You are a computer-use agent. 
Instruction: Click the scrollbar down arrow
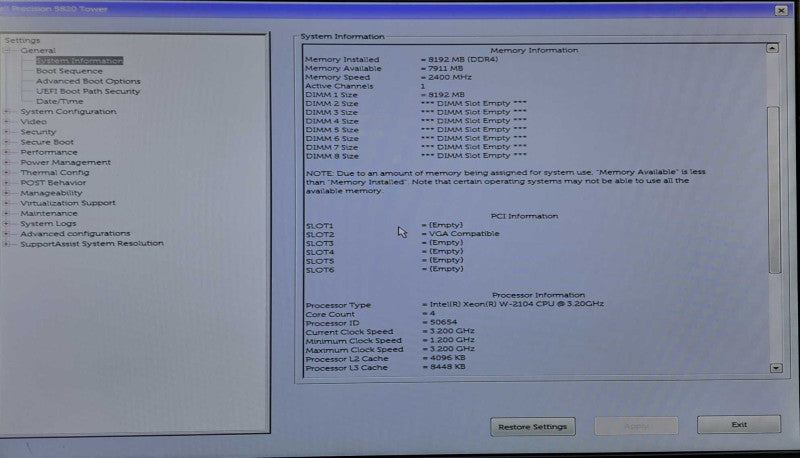(776, 368)
